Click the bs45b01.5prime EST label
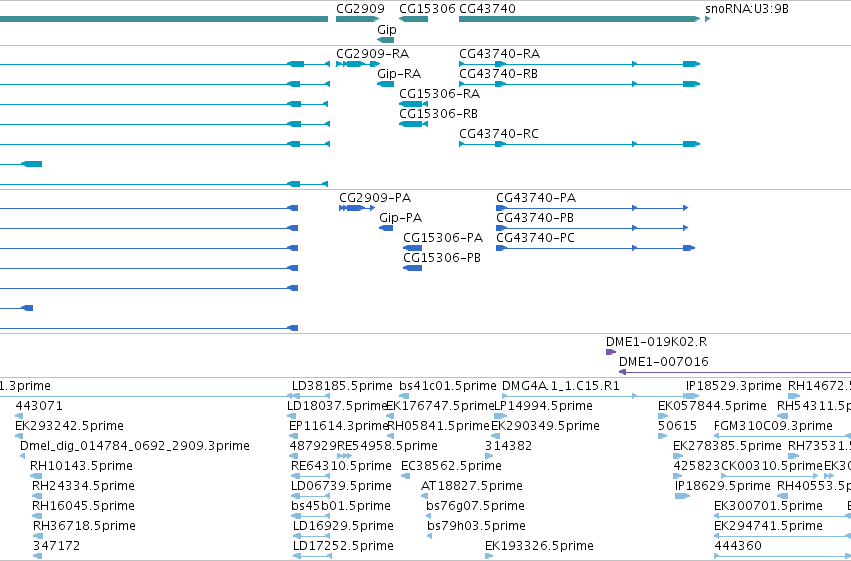Screen dimensions: 851x561 click(341, 506)
